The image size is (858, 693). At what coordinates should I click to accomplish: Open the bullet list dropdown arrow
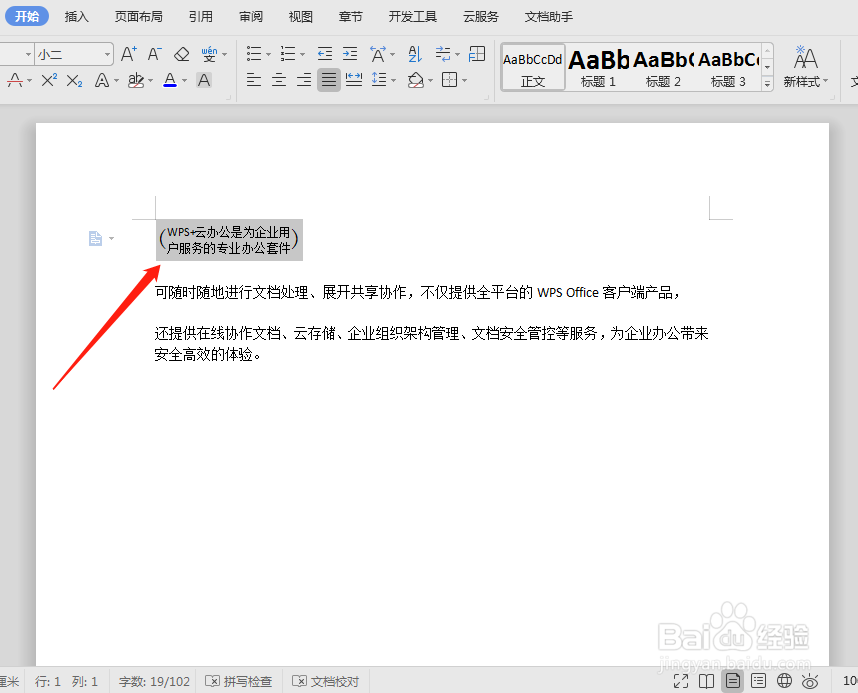point(268,52)
